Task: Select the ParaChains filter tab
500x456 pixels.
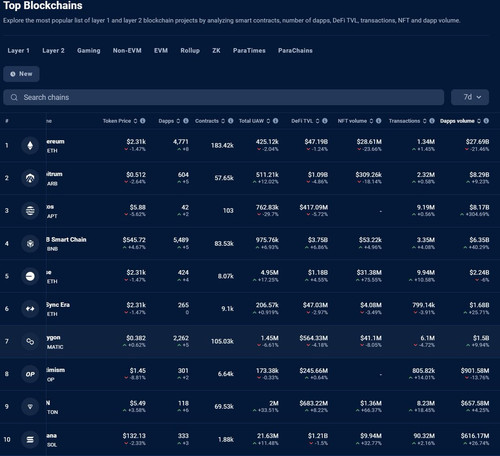Action: pos(295,51)
